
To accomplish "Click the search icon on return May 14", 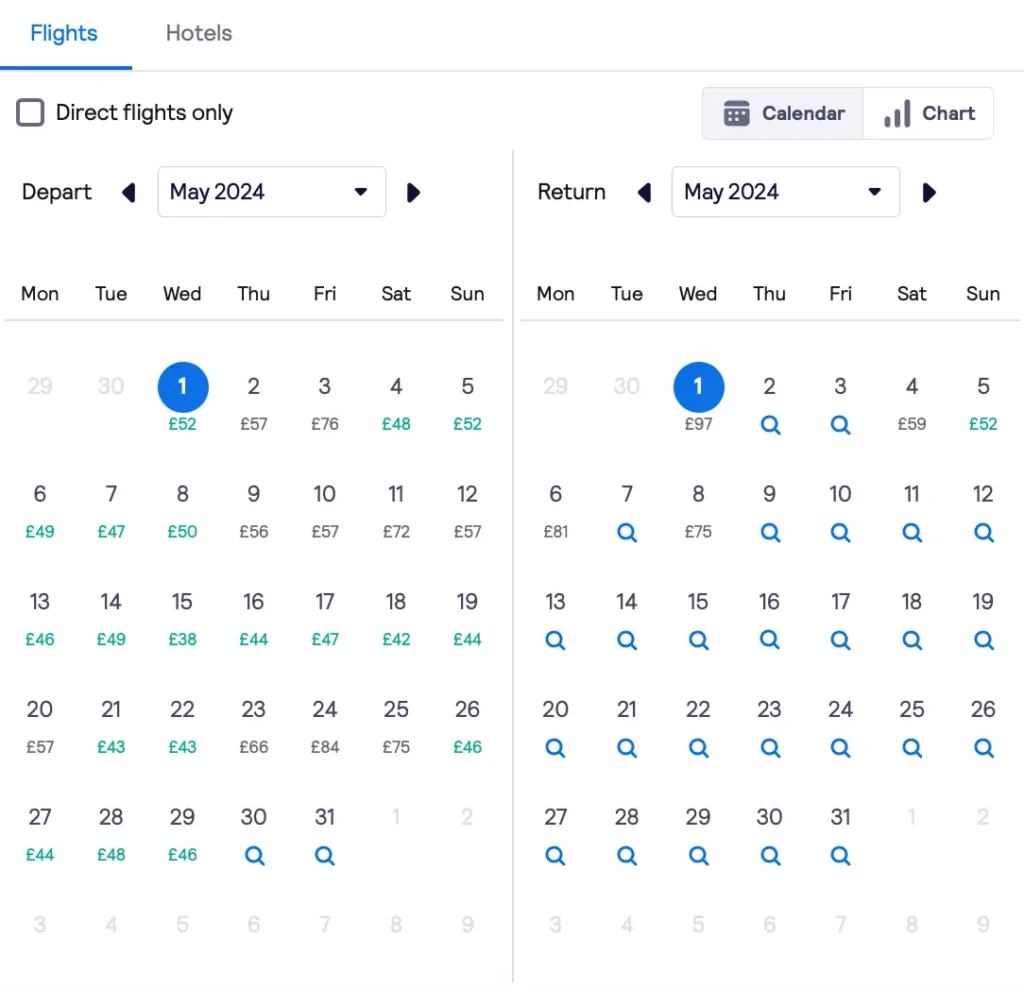I will coord(627,640).
